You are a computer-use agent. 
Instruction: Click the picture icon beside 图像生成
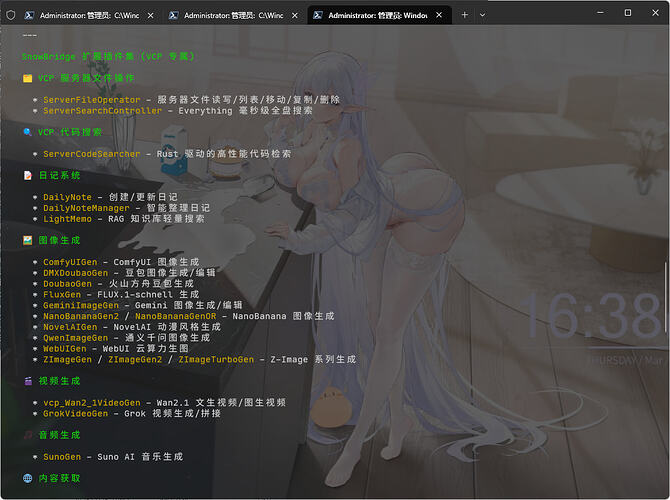coord(27,240)
